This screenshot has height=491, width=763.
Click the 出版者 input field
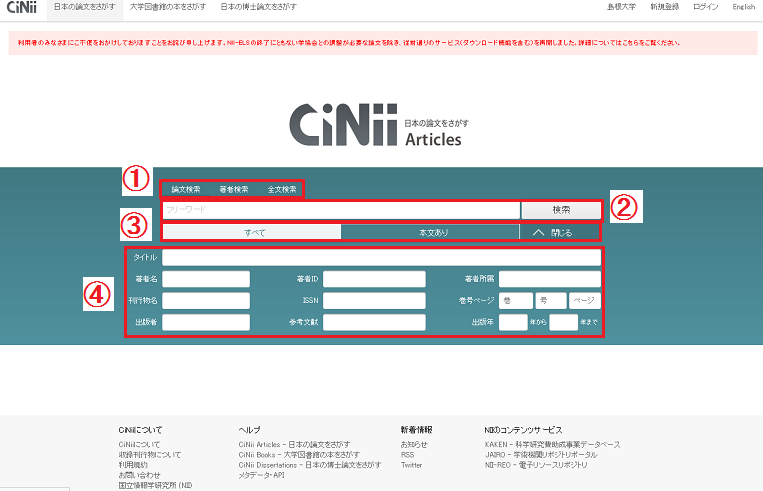pos(206,322)
